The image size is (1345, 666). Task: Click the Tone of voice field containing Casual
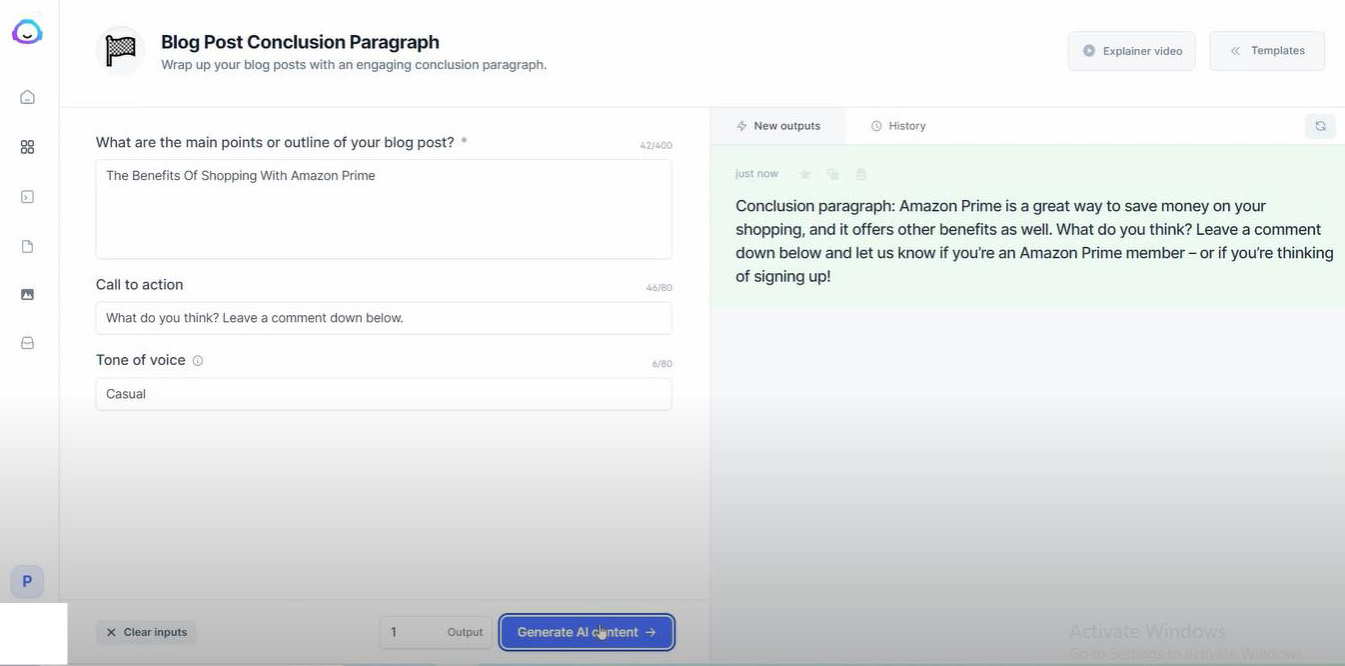384,394
